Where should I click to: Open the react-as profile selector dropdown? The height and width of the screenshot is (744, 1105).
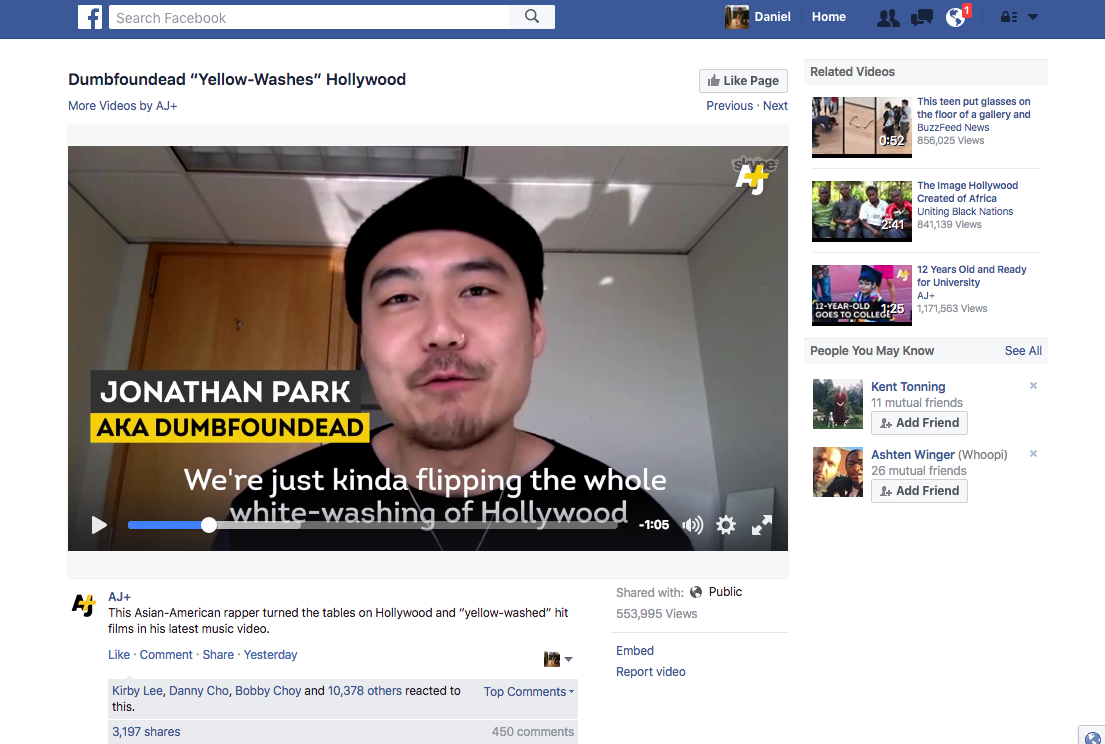tap(558, 659)
